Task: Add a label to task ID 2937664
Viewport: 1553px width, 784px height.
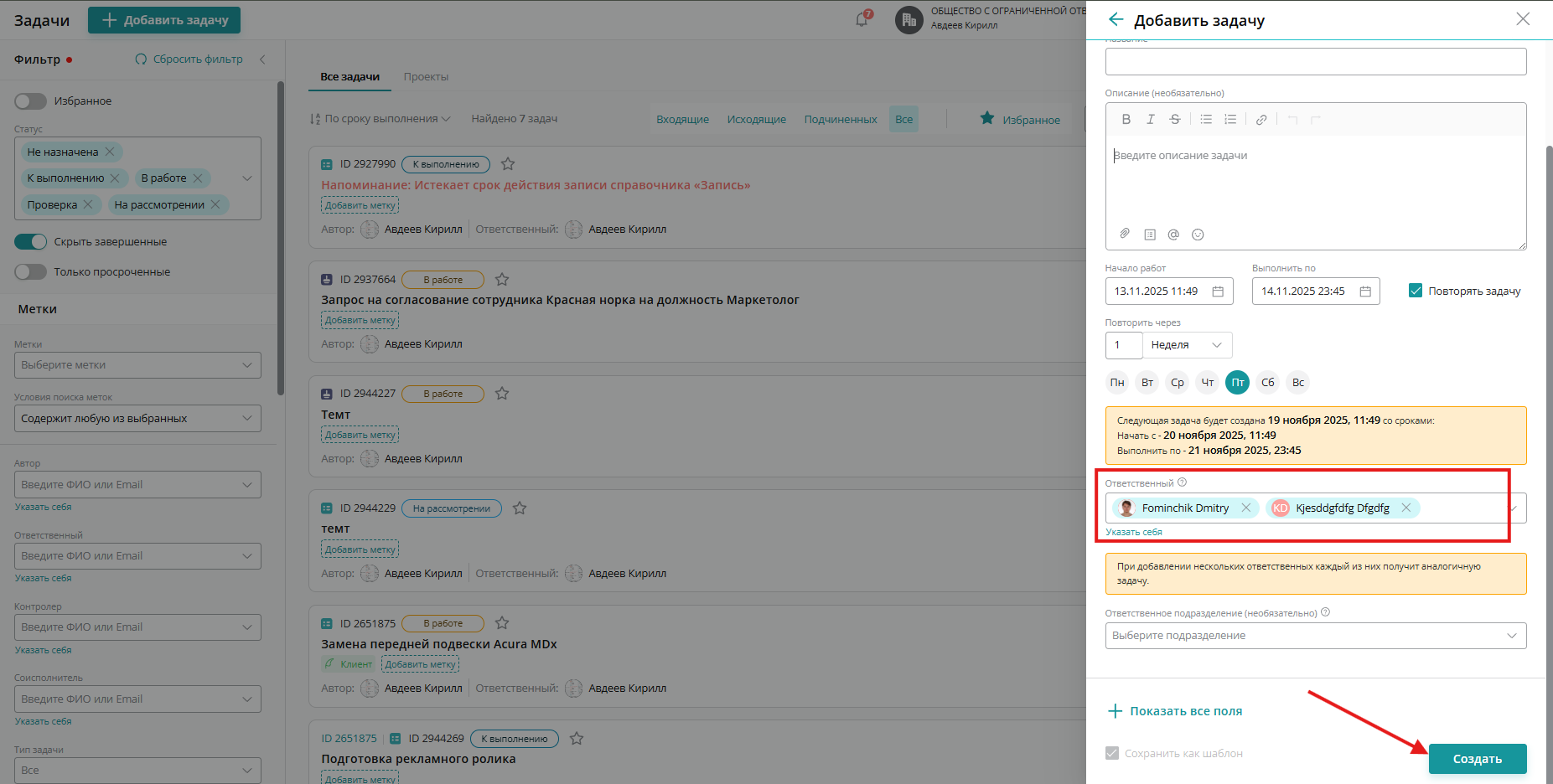Action: 360,320
